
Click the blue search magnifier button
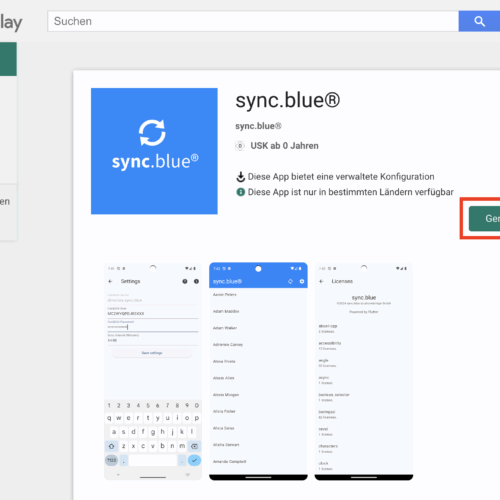point(479,21)
